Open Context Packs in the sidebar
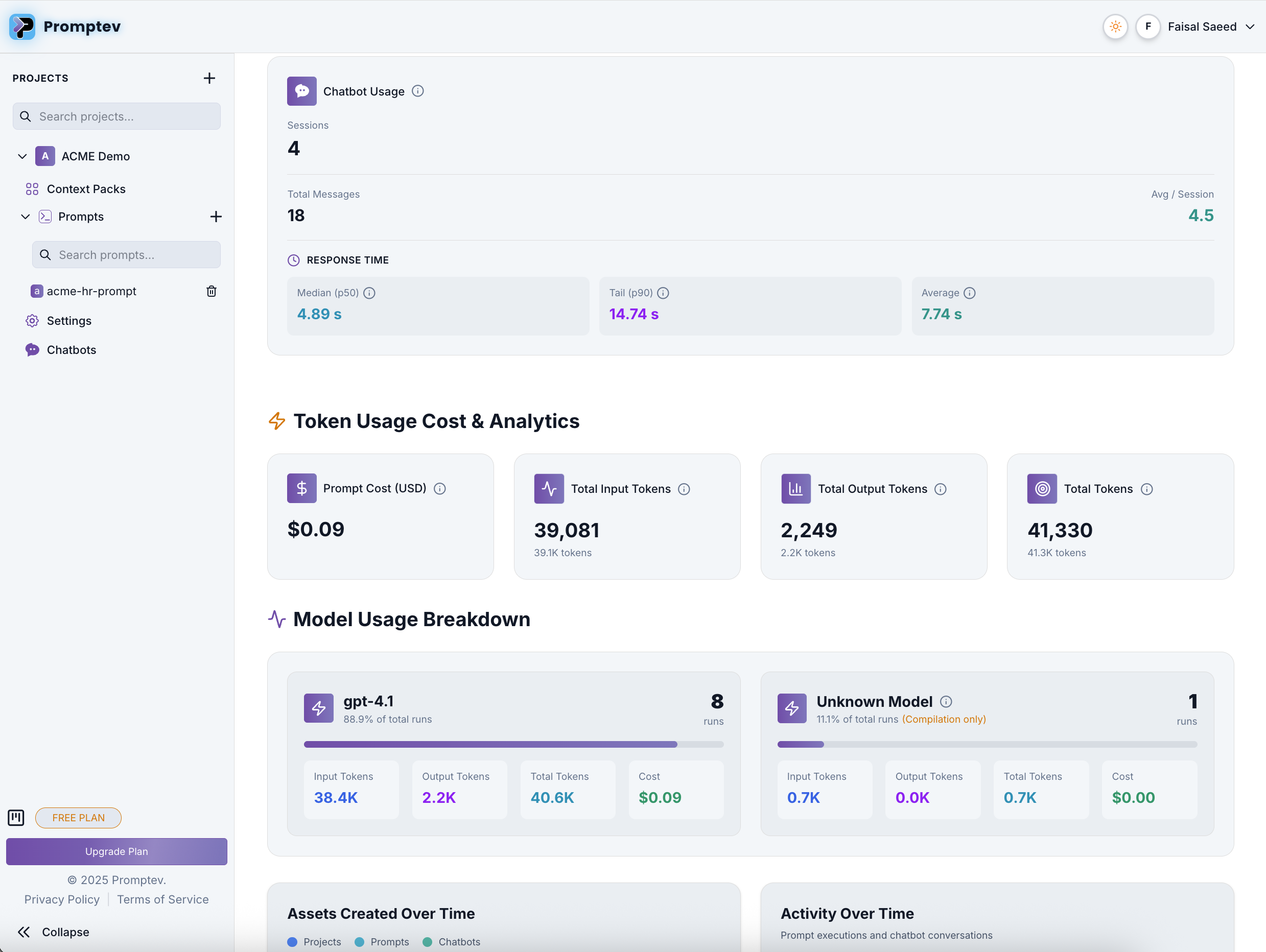 tap(86, 189)
